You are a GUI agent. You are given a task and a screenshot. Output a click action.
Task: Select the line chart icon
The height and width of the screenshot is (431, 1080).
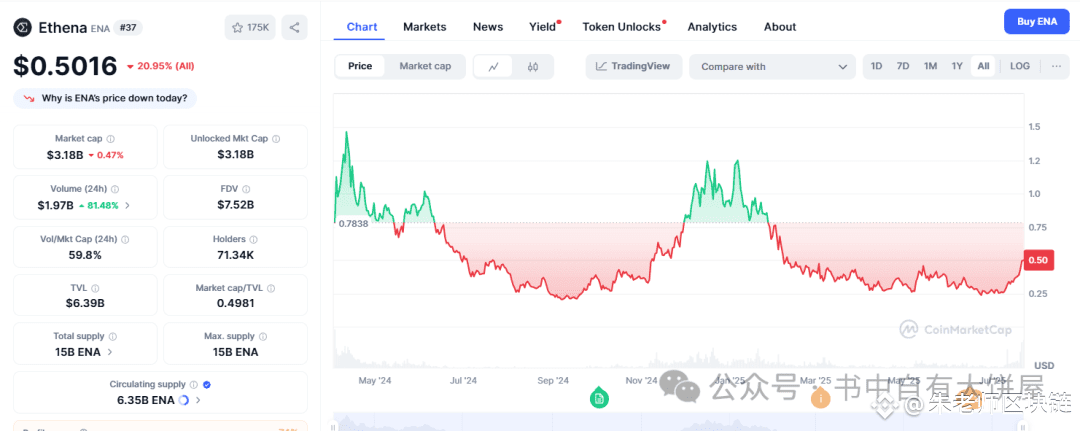tap(493, 67)
